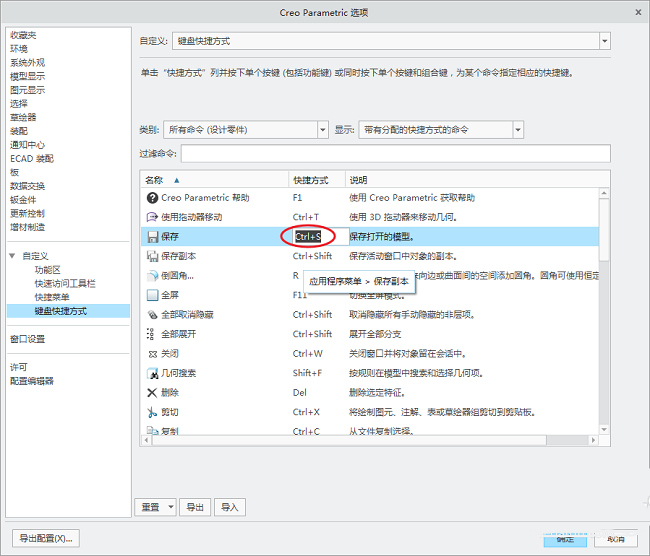Click the 保存 floppy disk icon

pos(152,237)
